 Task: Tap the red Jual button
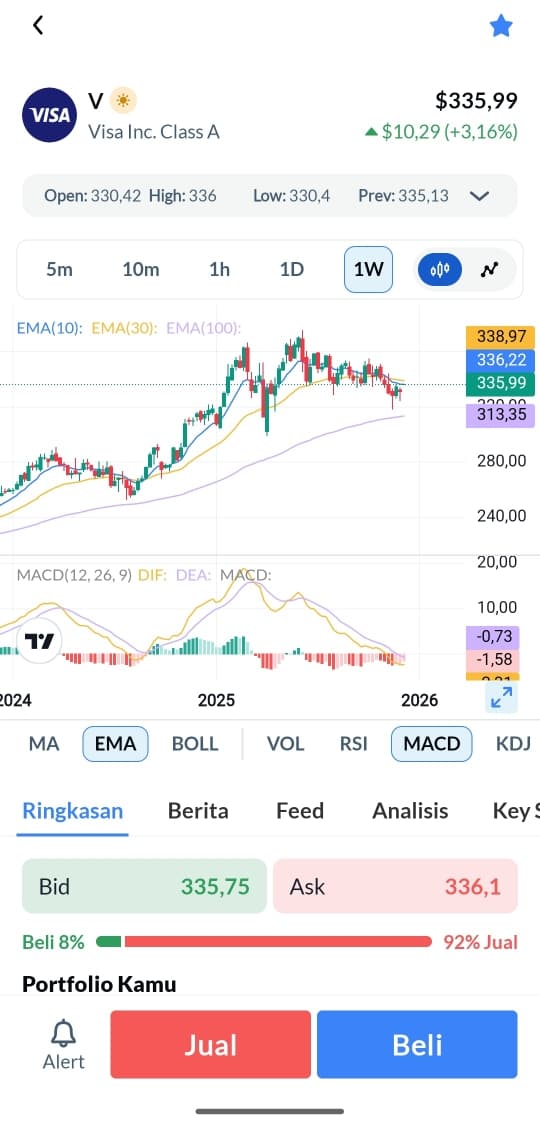pos(211,1045)
